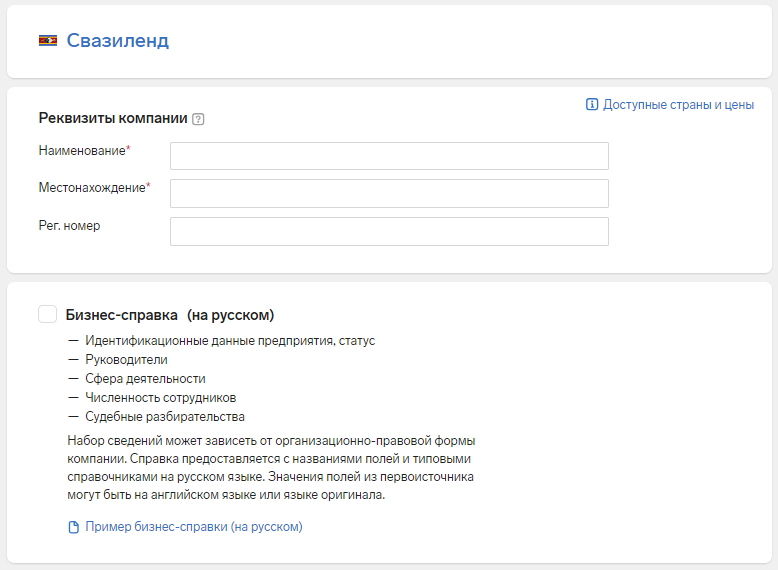Screen dimensions: 778x570
Task: Focus the Рег. номер input field
Action: coord(389,231)
